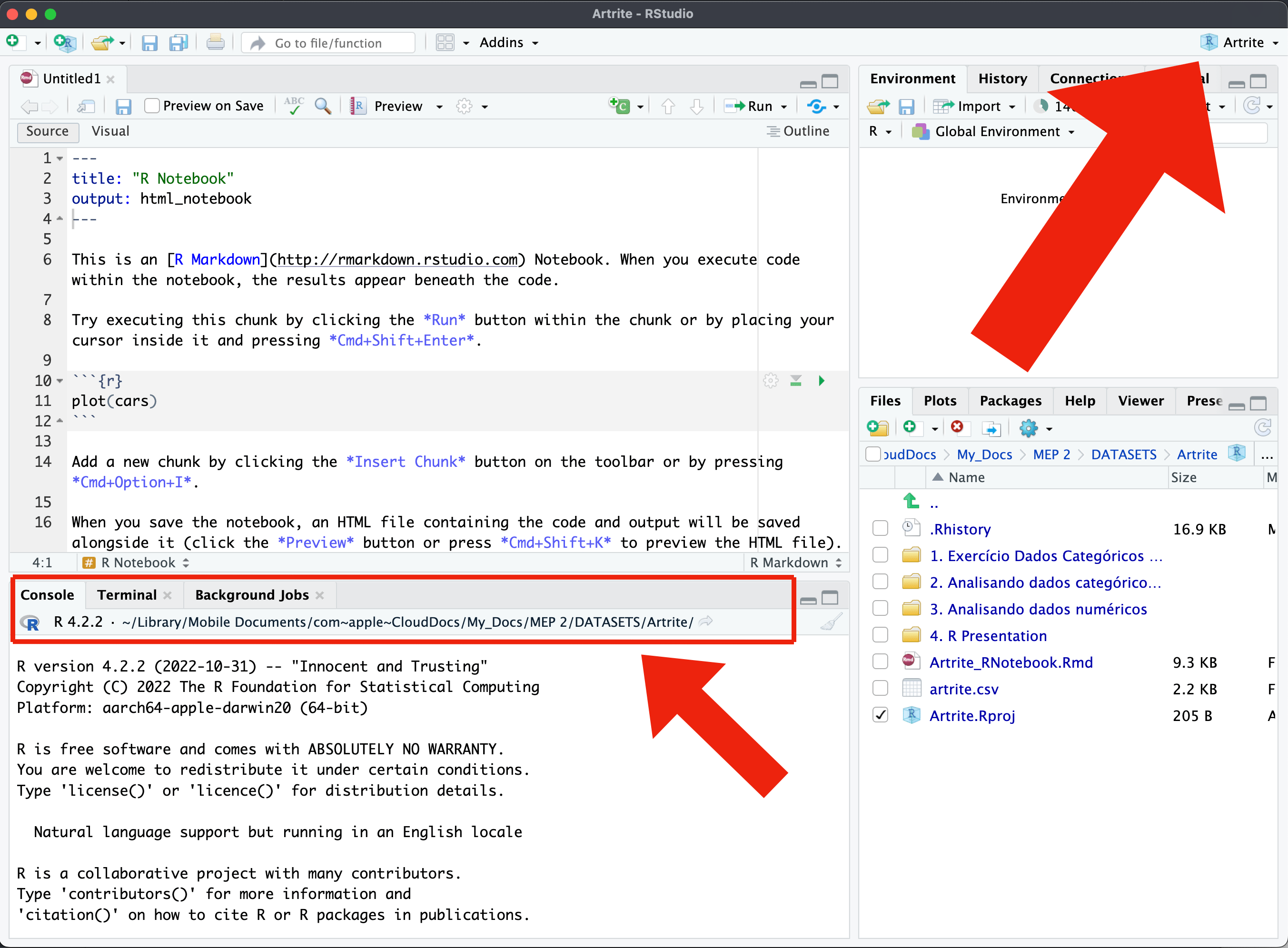Viewport: 1288px width, 948px height.
Task: Check the artrite.csv file checkbox
Action: click(880, 689)
